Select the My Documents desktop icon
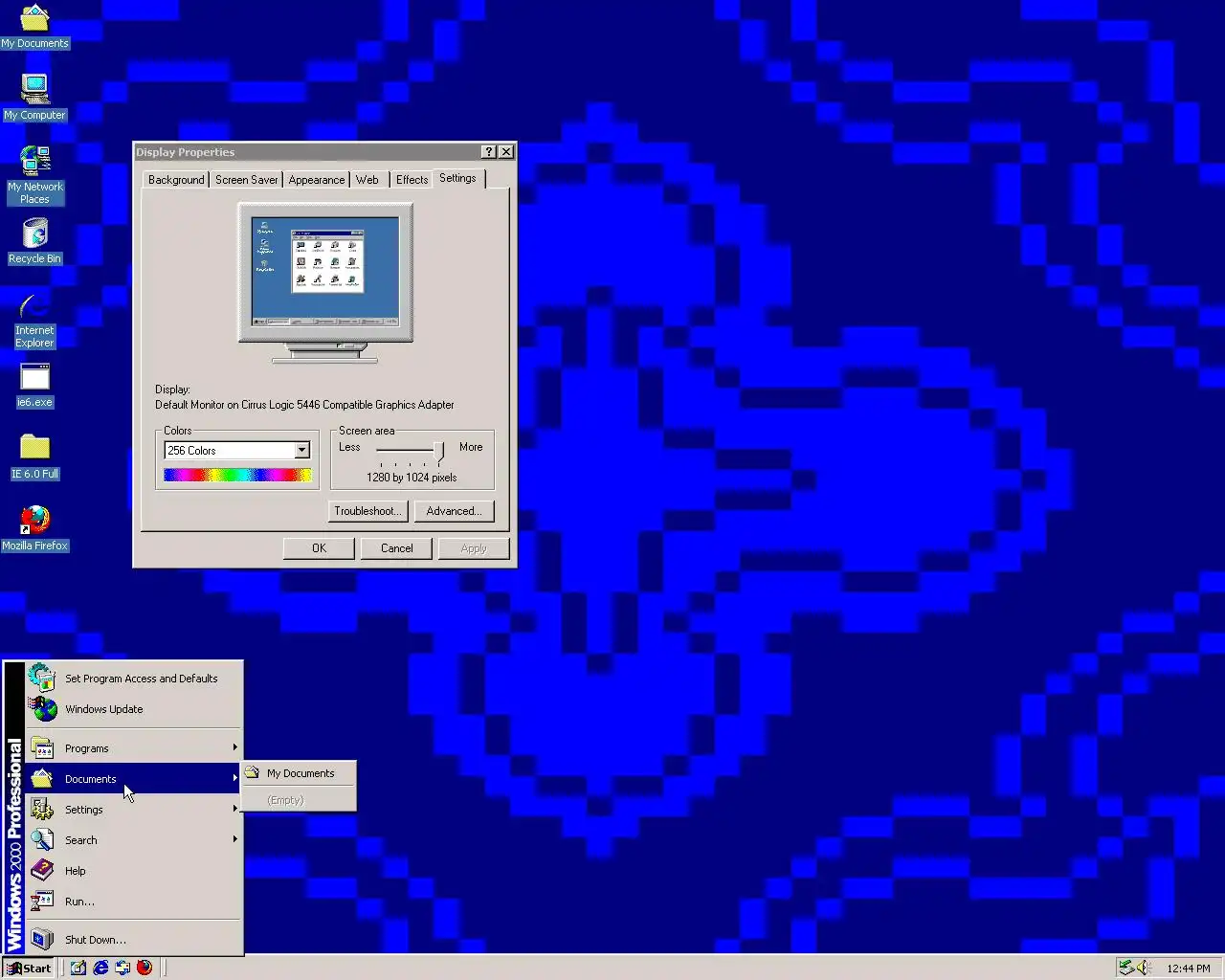The height and width of the screenshot is (980, 1225). point(34,27)
